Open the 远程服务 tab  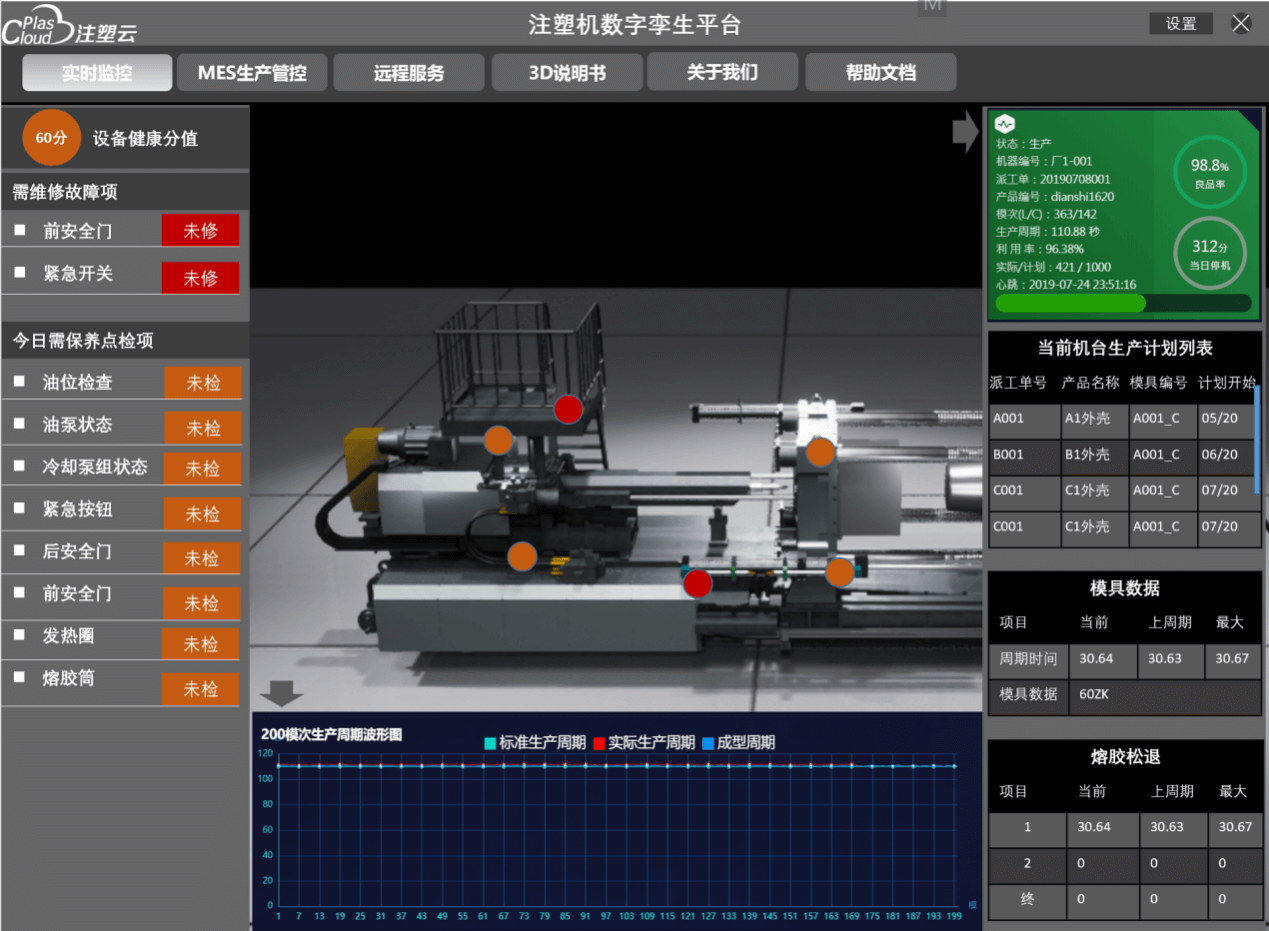[409, 73]
